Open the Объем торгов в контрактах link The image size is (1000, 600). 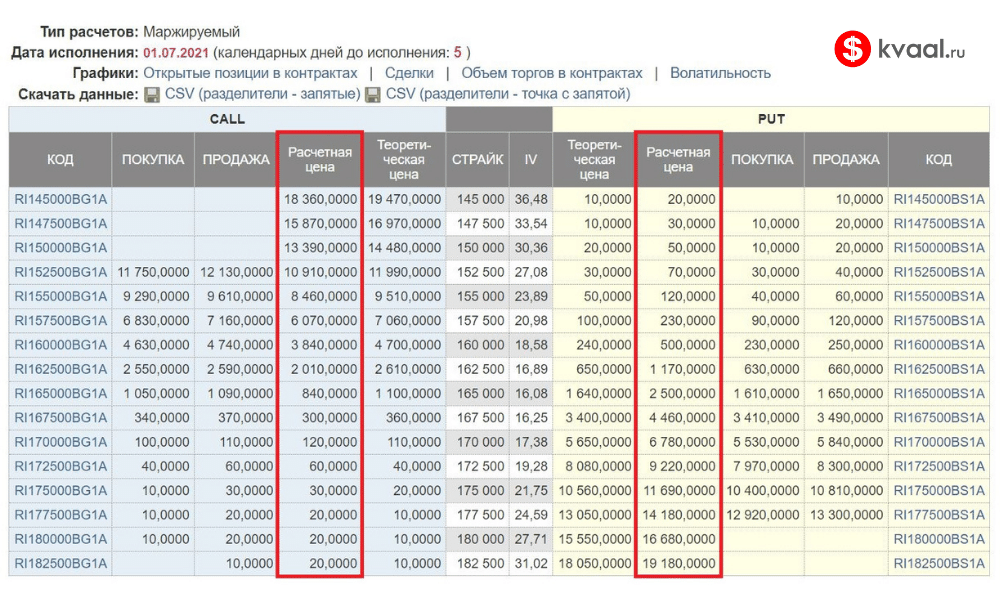click(552, 73)
